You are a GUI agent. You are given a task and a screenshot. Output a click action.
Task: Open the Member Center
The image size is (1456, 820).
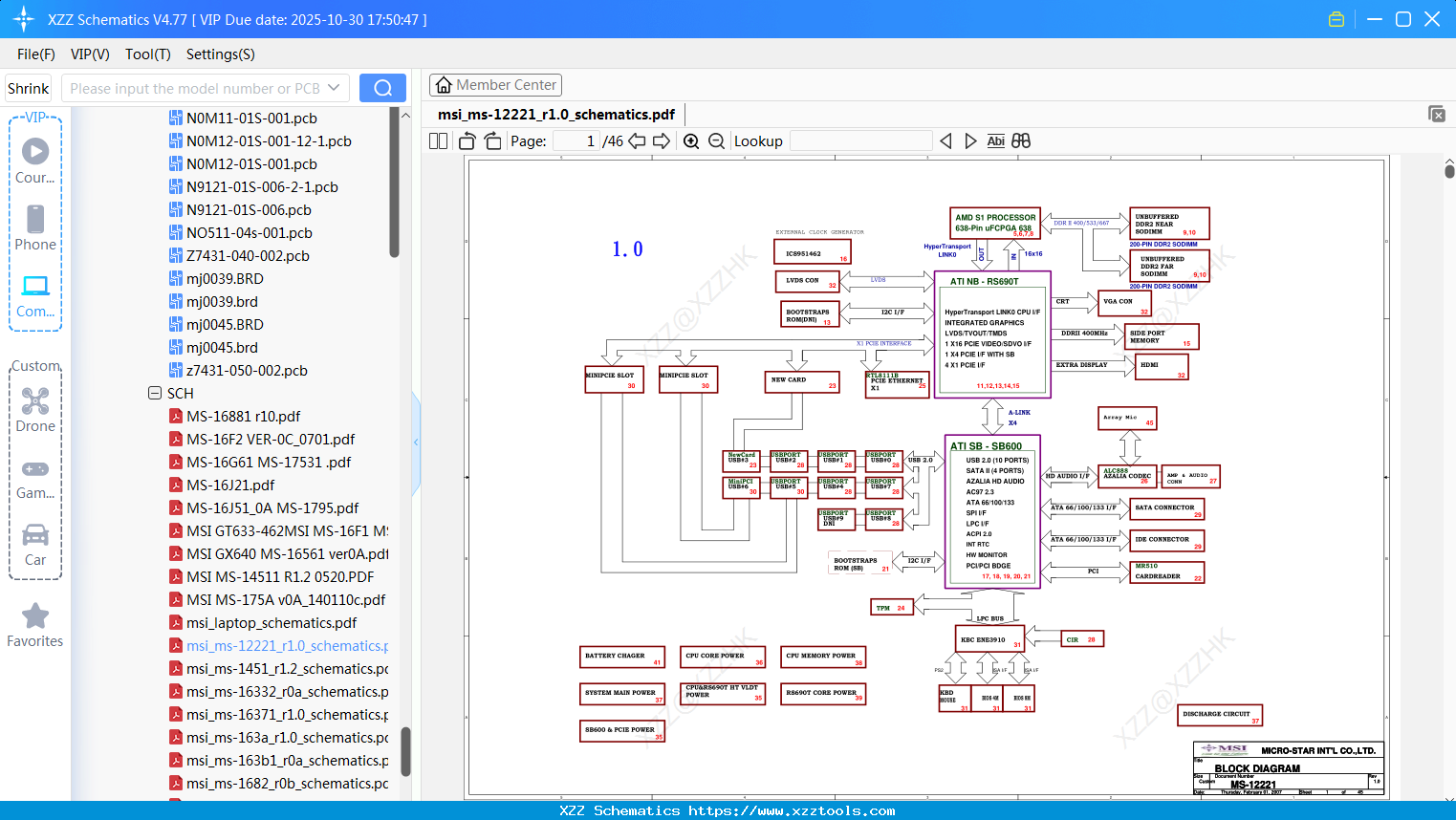[495, 84]
